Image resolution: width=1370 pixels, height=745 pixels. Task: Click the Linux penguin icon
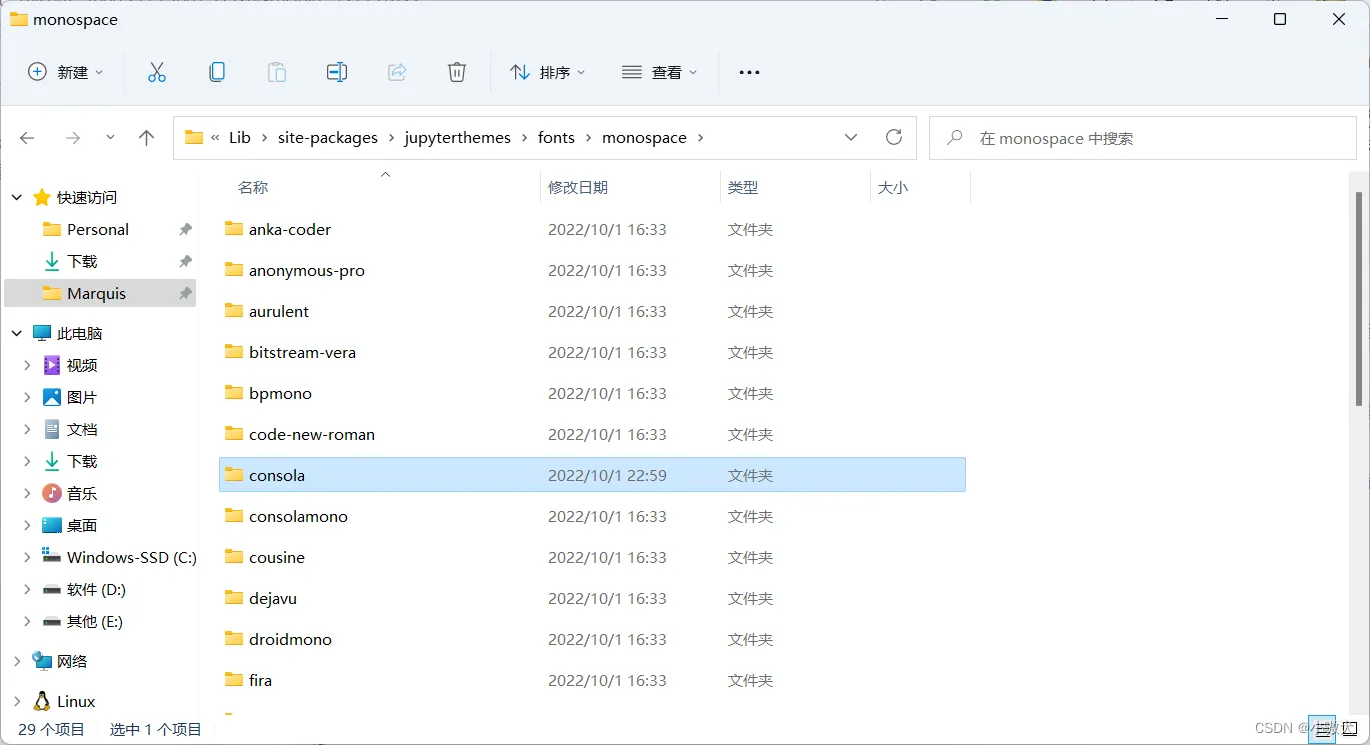tap(42, 701)
